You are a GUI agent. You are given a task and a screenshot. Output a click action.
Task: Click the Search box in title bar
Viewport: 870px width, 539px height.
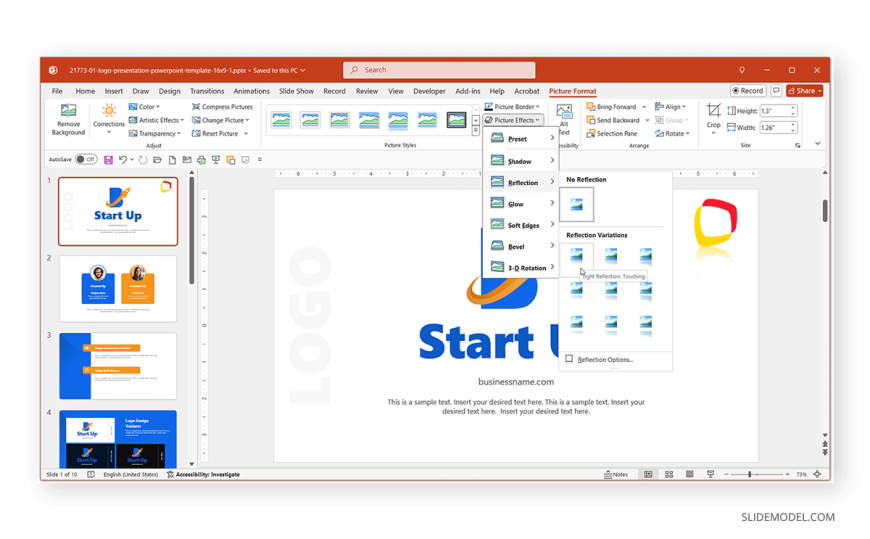439,70
